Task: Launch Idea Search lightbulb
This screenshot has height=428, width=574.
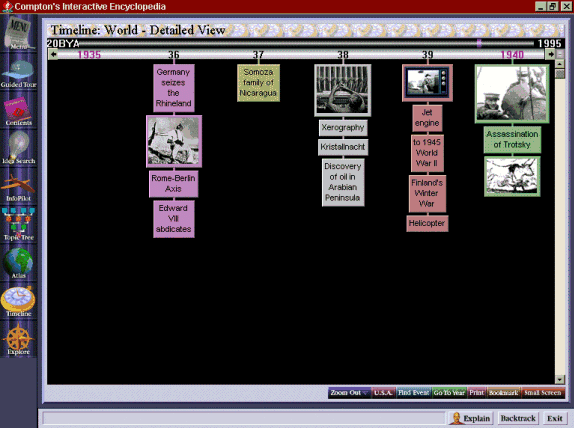Action: pos(18,148)
